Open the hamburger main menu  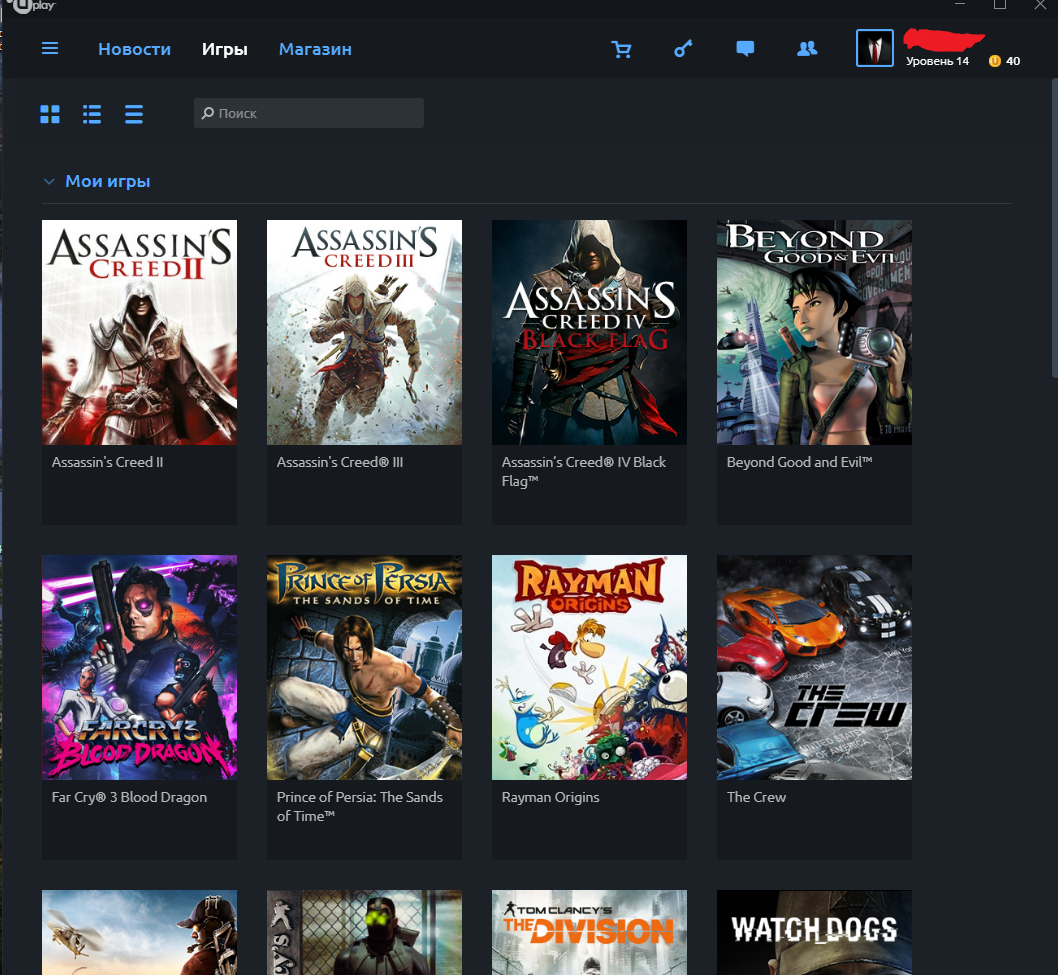coord(50,49)
